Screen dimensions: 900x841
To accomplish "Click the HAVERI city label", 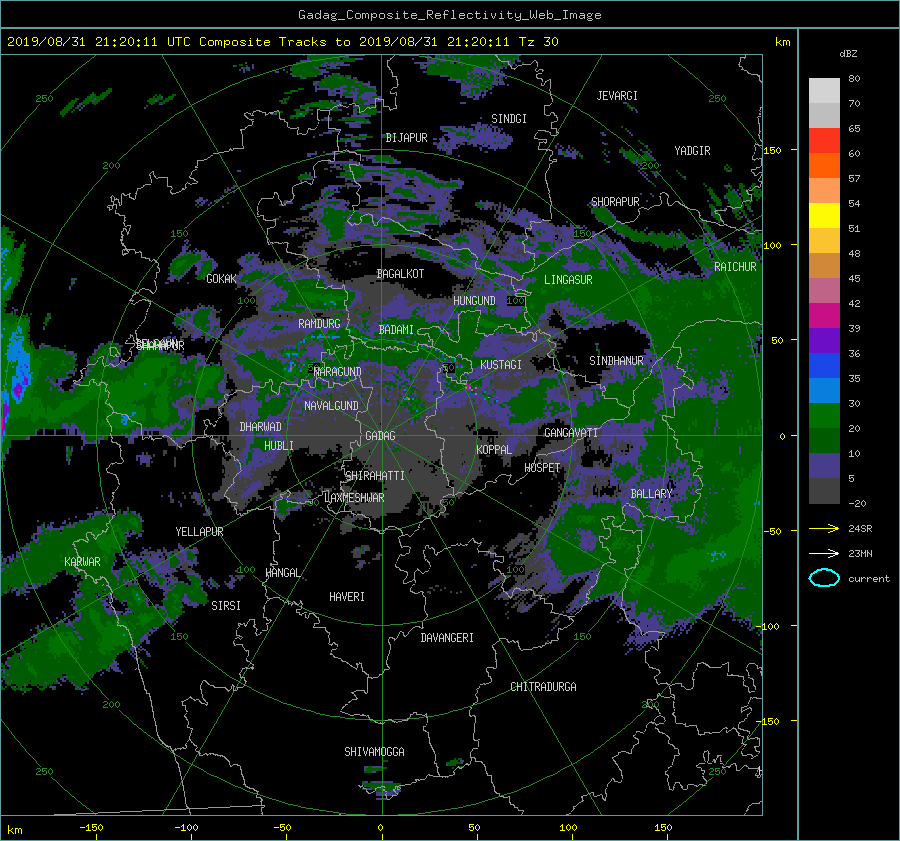I will (x=347, y=597).
